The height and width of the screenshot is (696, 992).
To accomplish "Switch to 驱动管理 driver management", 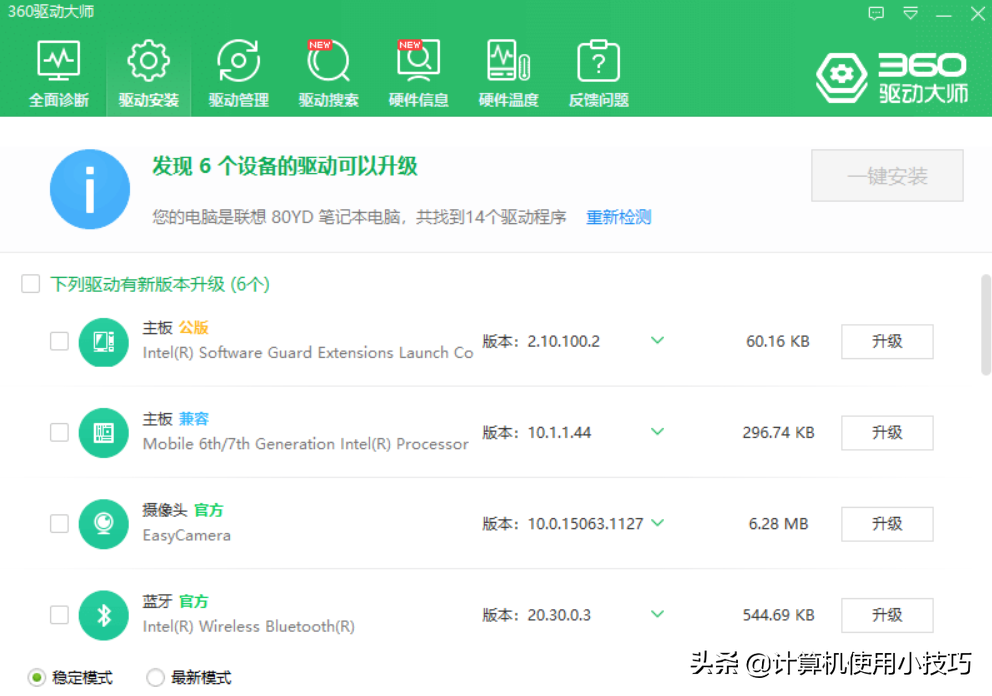I will (x=237, y=70).
